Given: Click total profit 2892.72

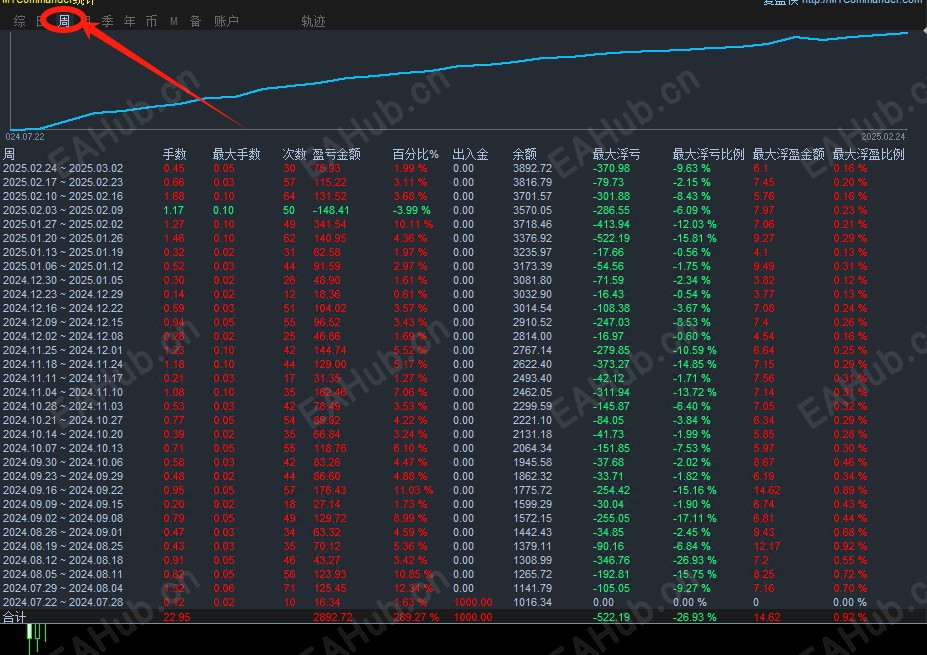Looking at the screenshot, I should (333, 617).
